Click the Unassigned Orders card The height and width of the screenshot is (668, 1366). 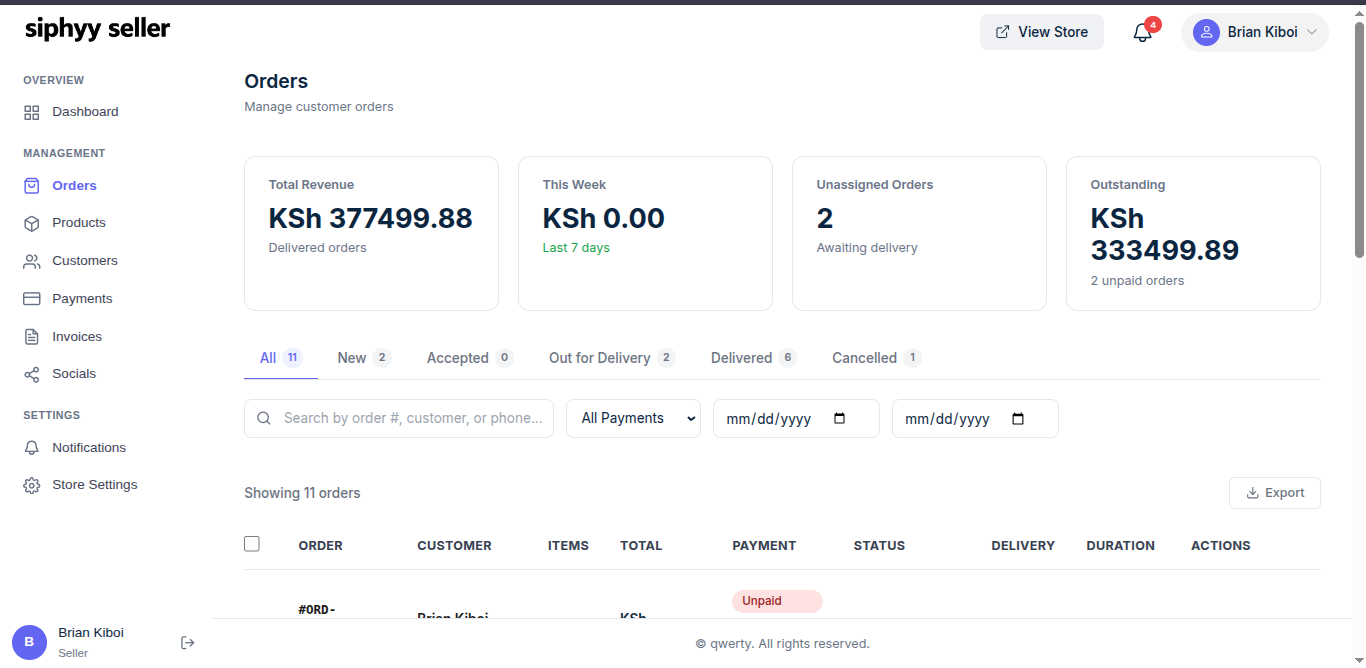919,233
